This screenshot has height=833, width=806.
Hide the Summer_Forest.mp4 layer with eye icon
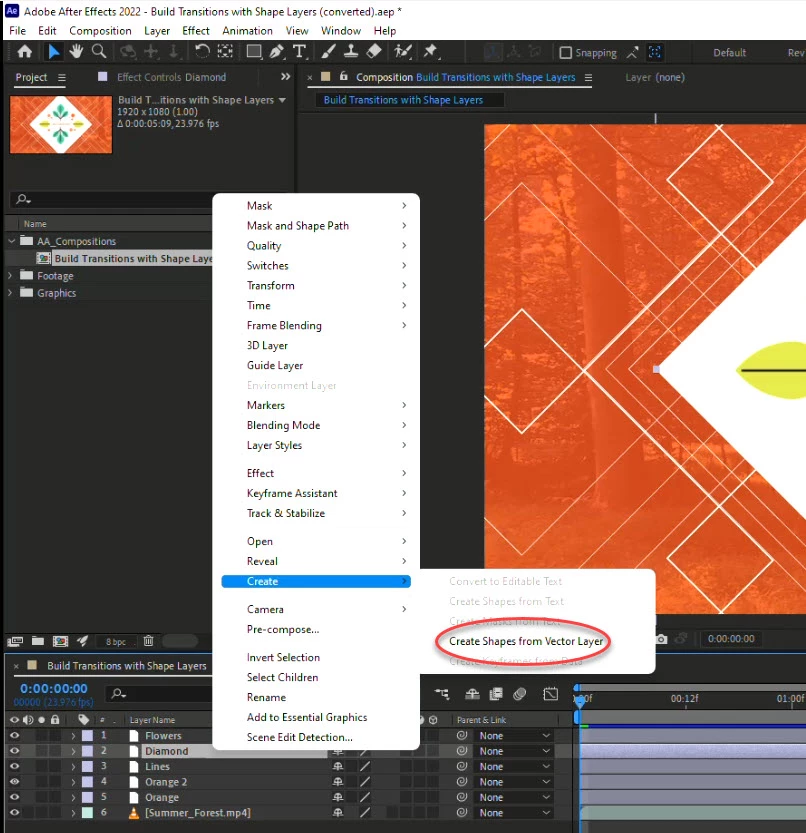[14, 813]
